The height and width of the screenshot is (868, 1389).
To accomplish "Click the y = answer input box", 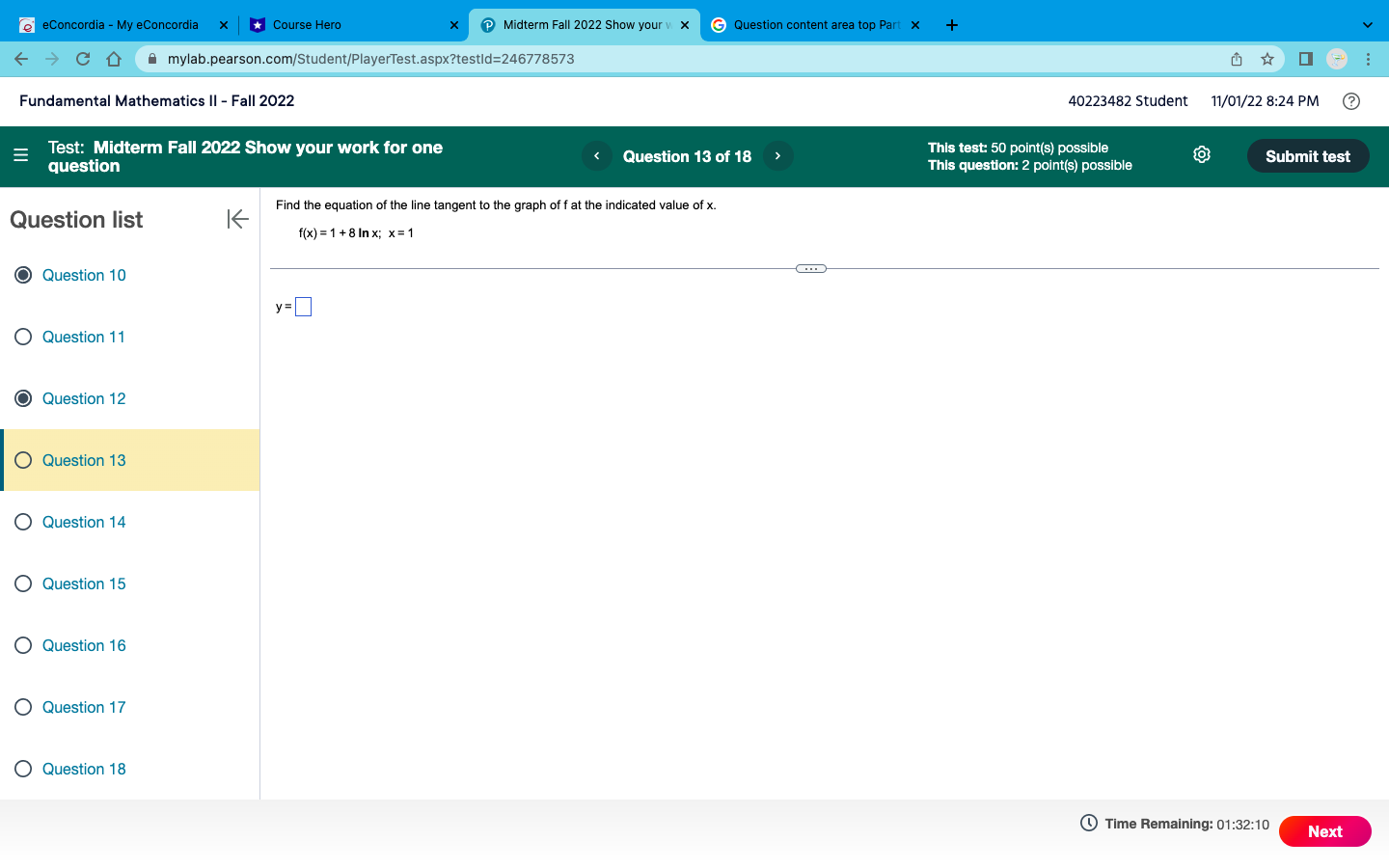I will click(x=303, y=307).
